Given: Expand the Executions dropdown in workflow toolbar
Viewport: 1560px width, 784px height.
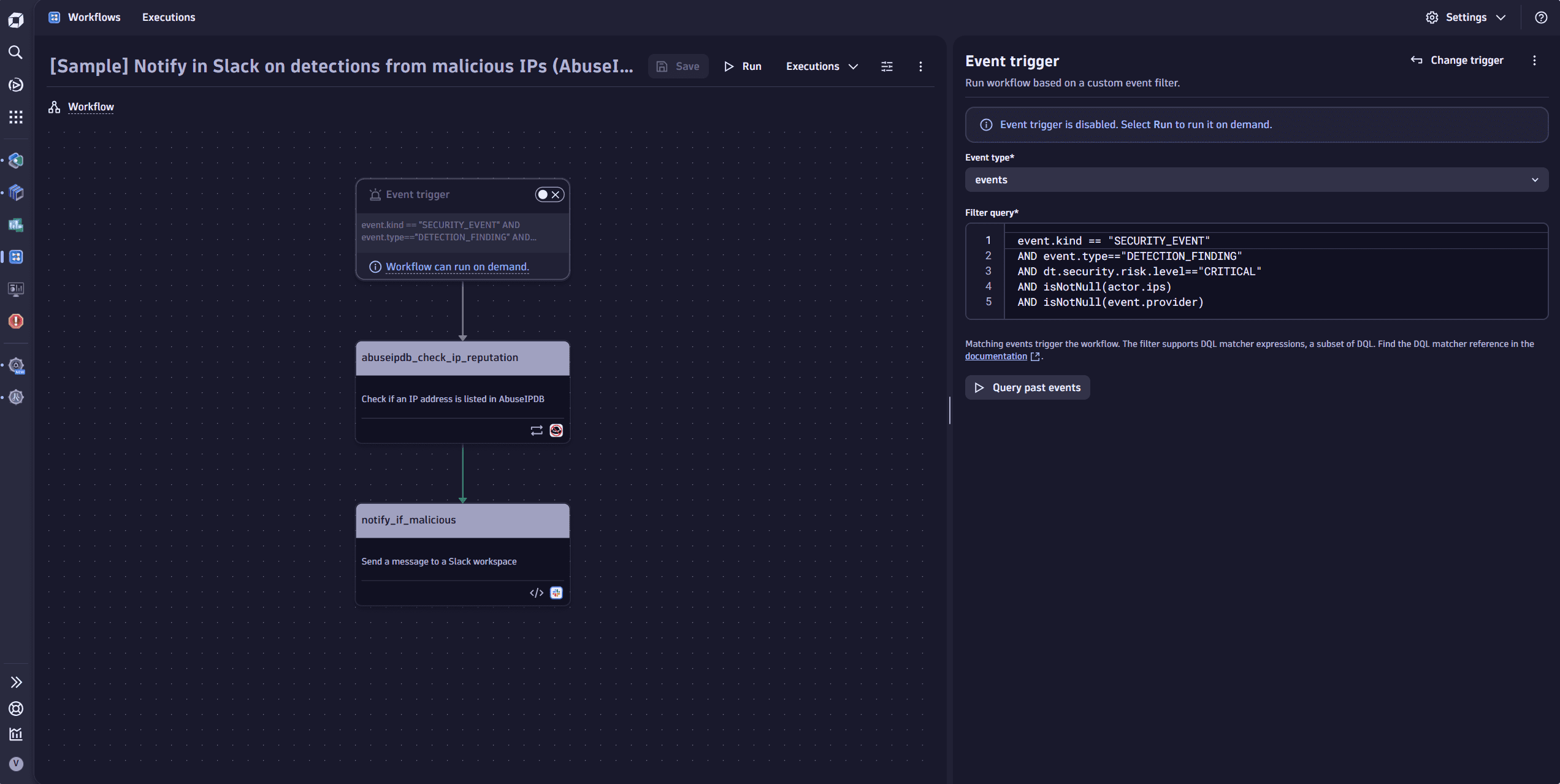Looking at the screenshot, I should [x=822, y=66].
